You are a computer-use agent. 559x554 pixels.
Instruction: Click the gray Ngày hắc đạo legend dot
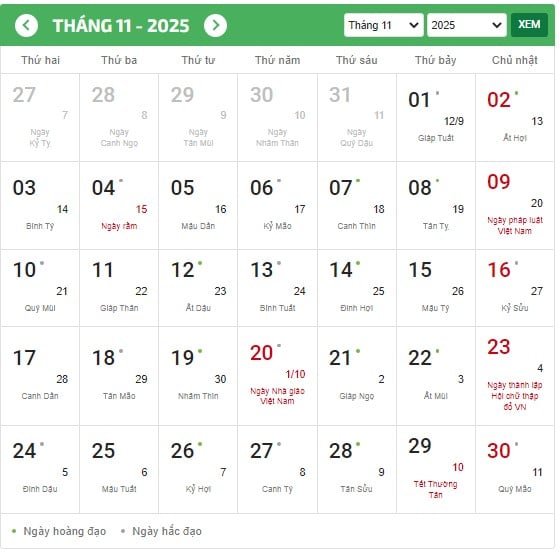coord(123,531)
